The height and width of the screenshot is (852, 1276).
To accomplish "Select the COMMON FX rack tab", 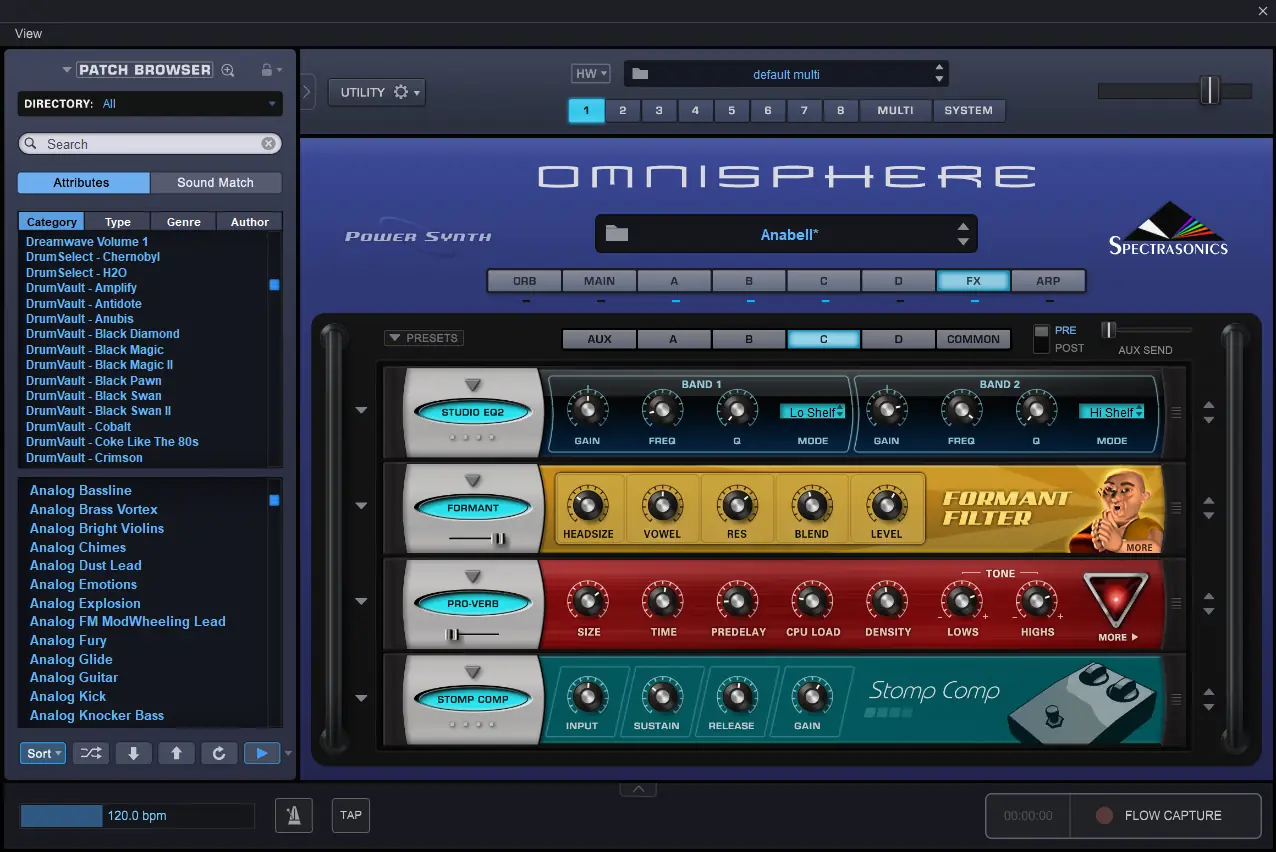I will pyautogui.click(x=973, y=339).
